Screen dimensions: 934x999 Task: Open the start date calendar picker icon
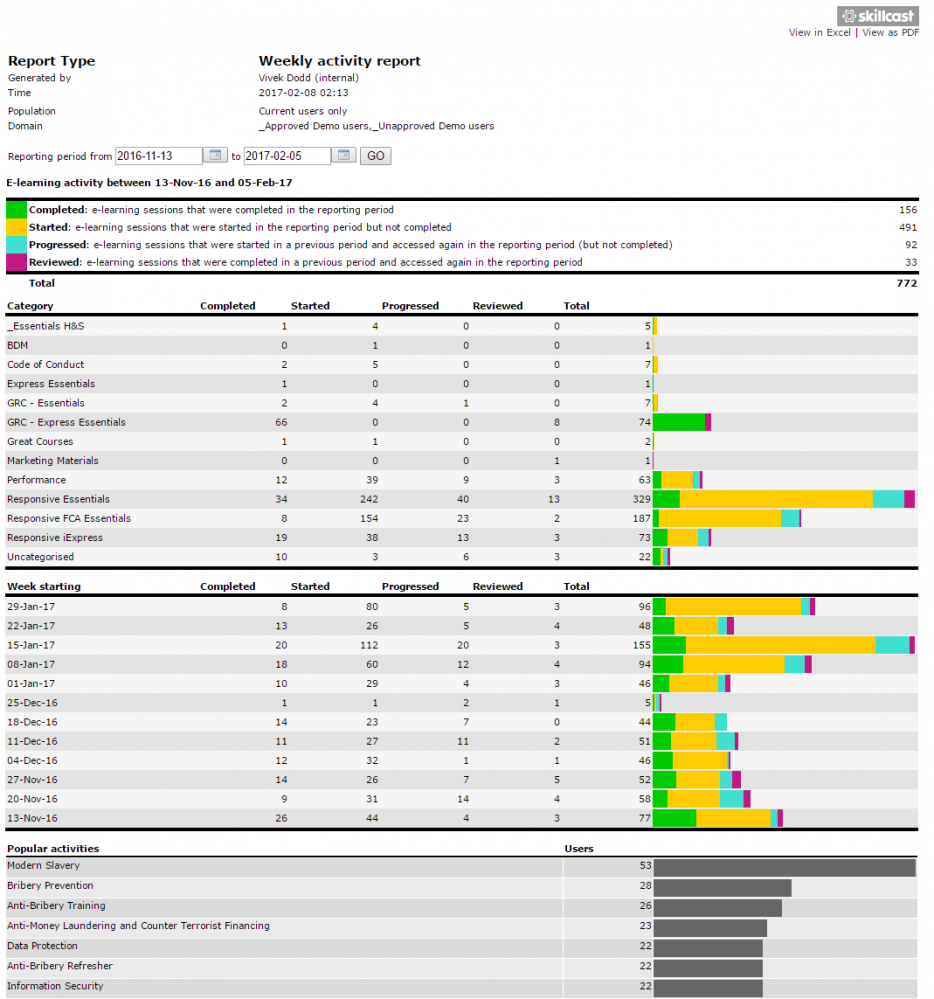[x=215, y=155]
